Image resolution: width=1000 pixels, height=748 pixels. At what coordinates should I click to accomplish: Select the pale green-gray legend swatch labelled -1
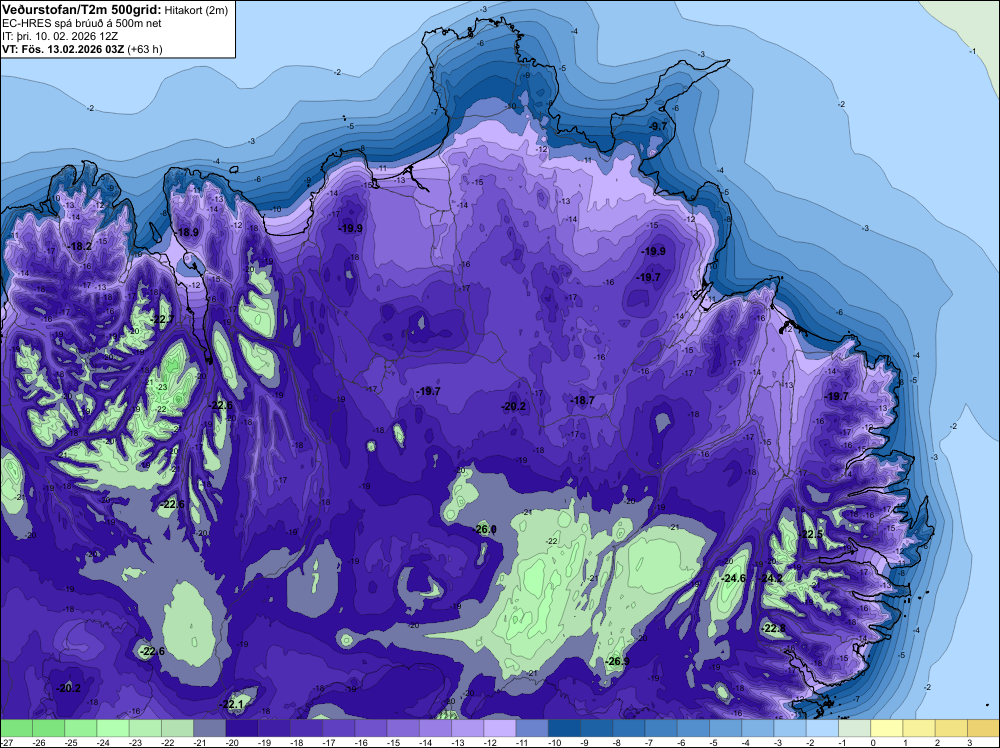coord(855,728)
